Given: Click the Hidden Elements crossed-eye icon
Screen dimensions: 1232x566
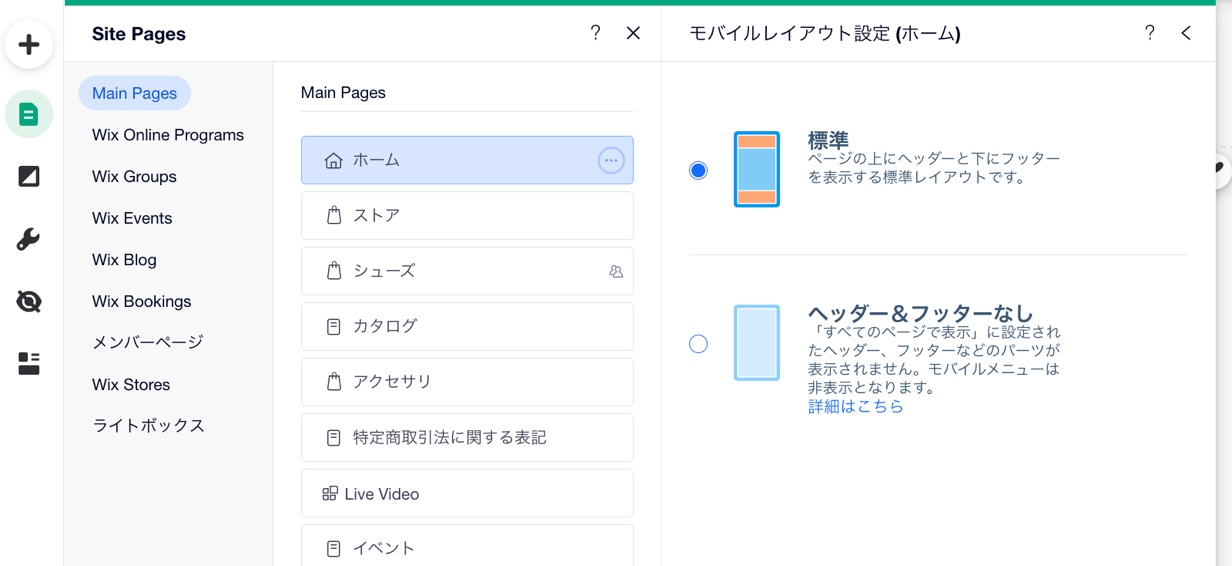Looking at the screenshot, I should [x=29, y=301].
